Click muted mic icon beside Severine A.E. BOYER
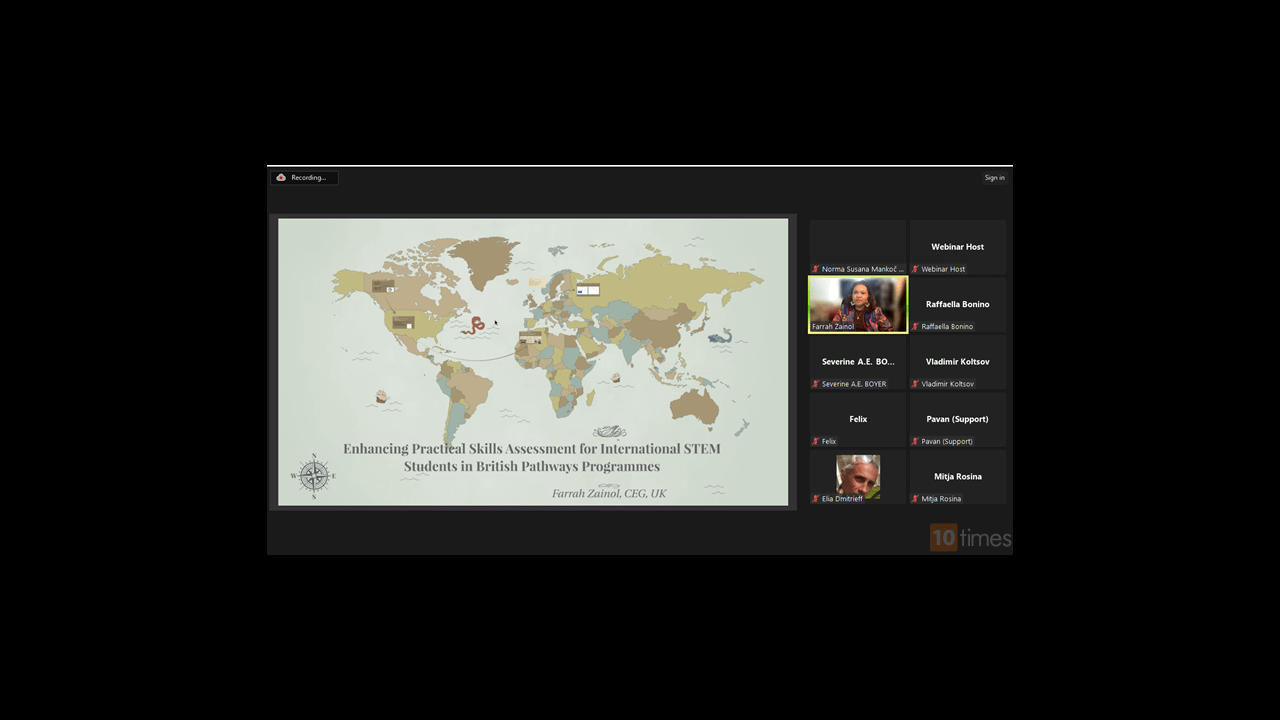The height and width of the screenshot is (720, 1280). pos(816,384)
